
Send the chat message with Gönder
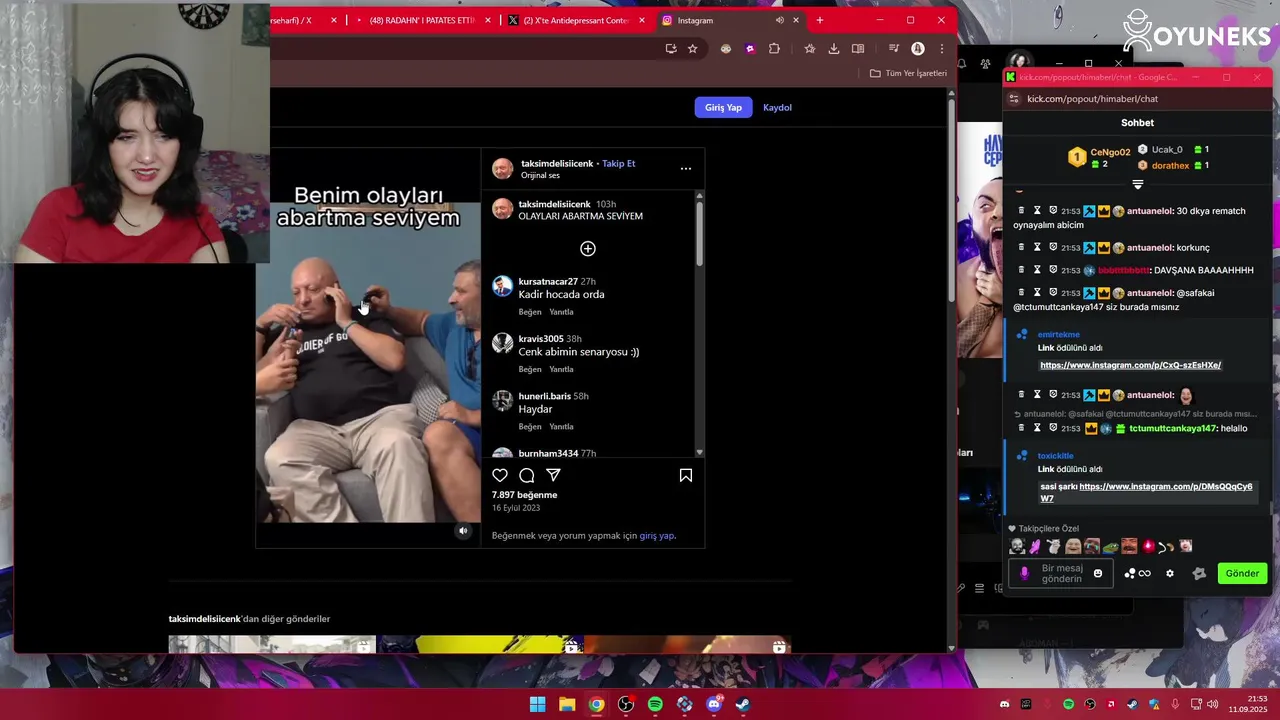coord(1242,574)
